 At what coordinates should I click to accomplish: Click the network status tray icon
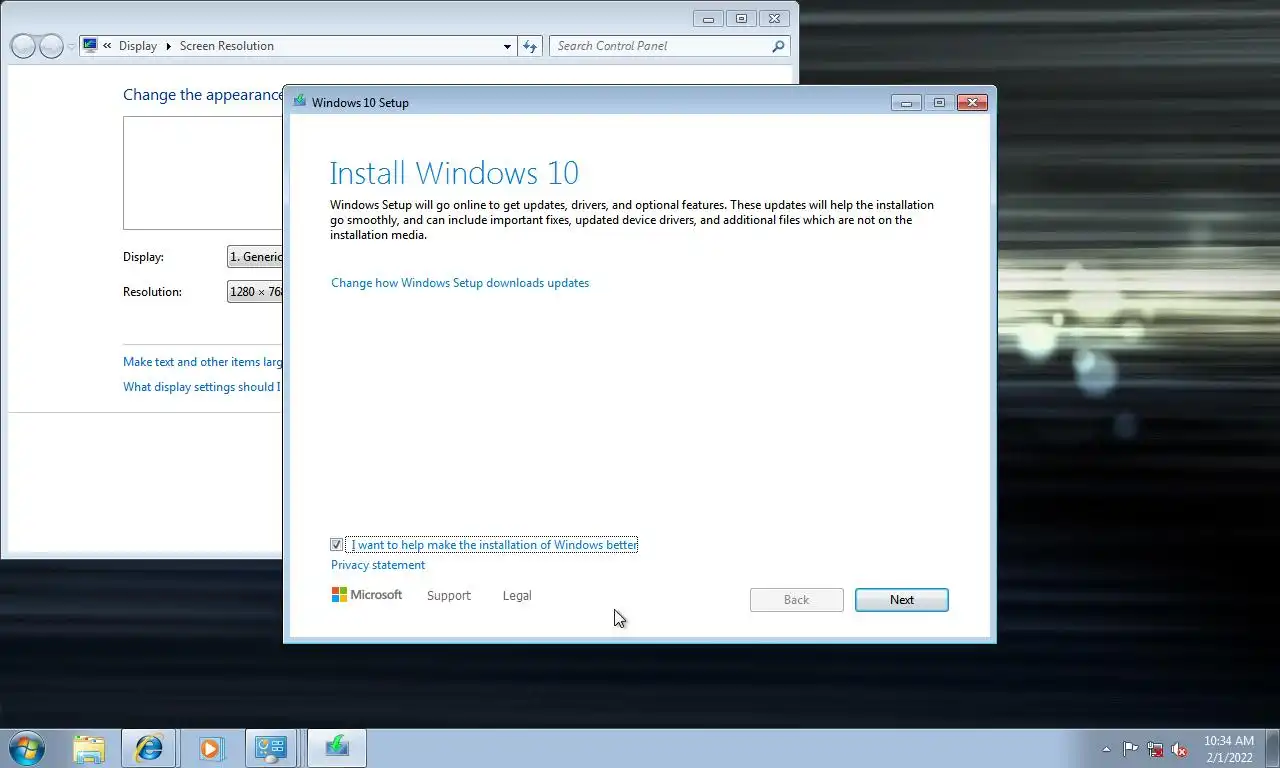click(1155, 749)
